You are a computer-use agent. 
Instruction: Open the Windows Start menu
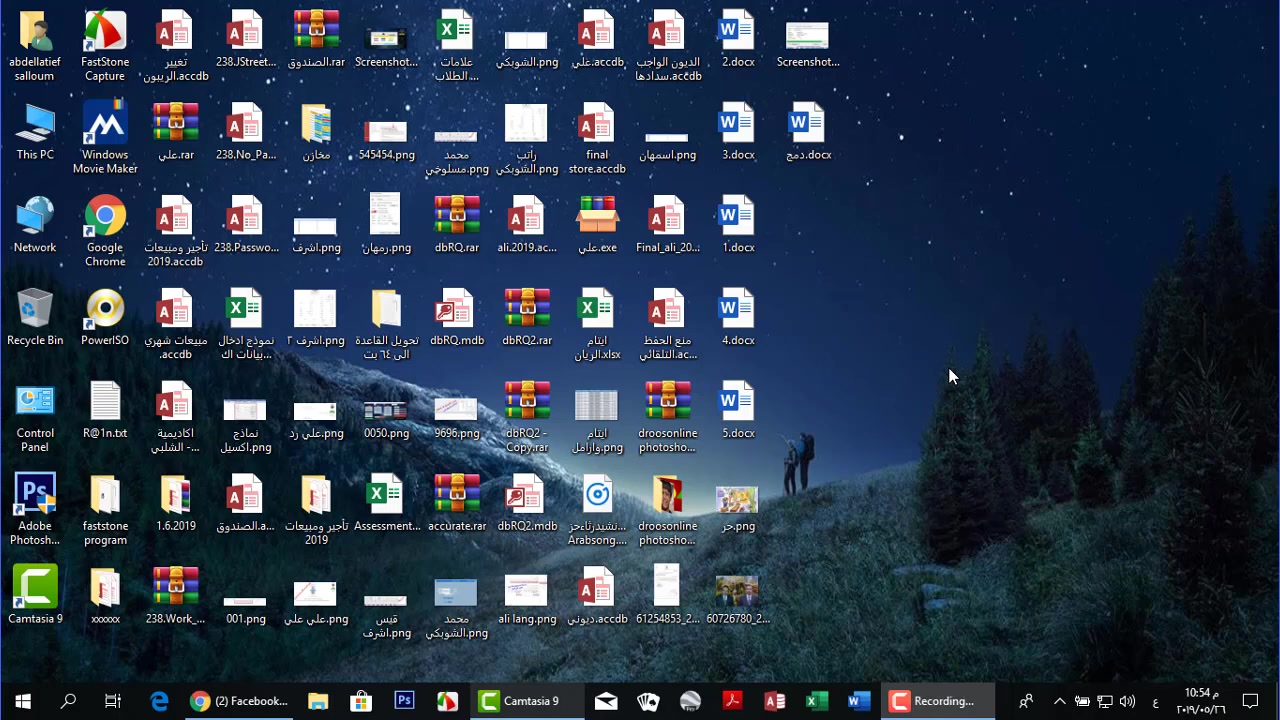[x=23, y=701]
